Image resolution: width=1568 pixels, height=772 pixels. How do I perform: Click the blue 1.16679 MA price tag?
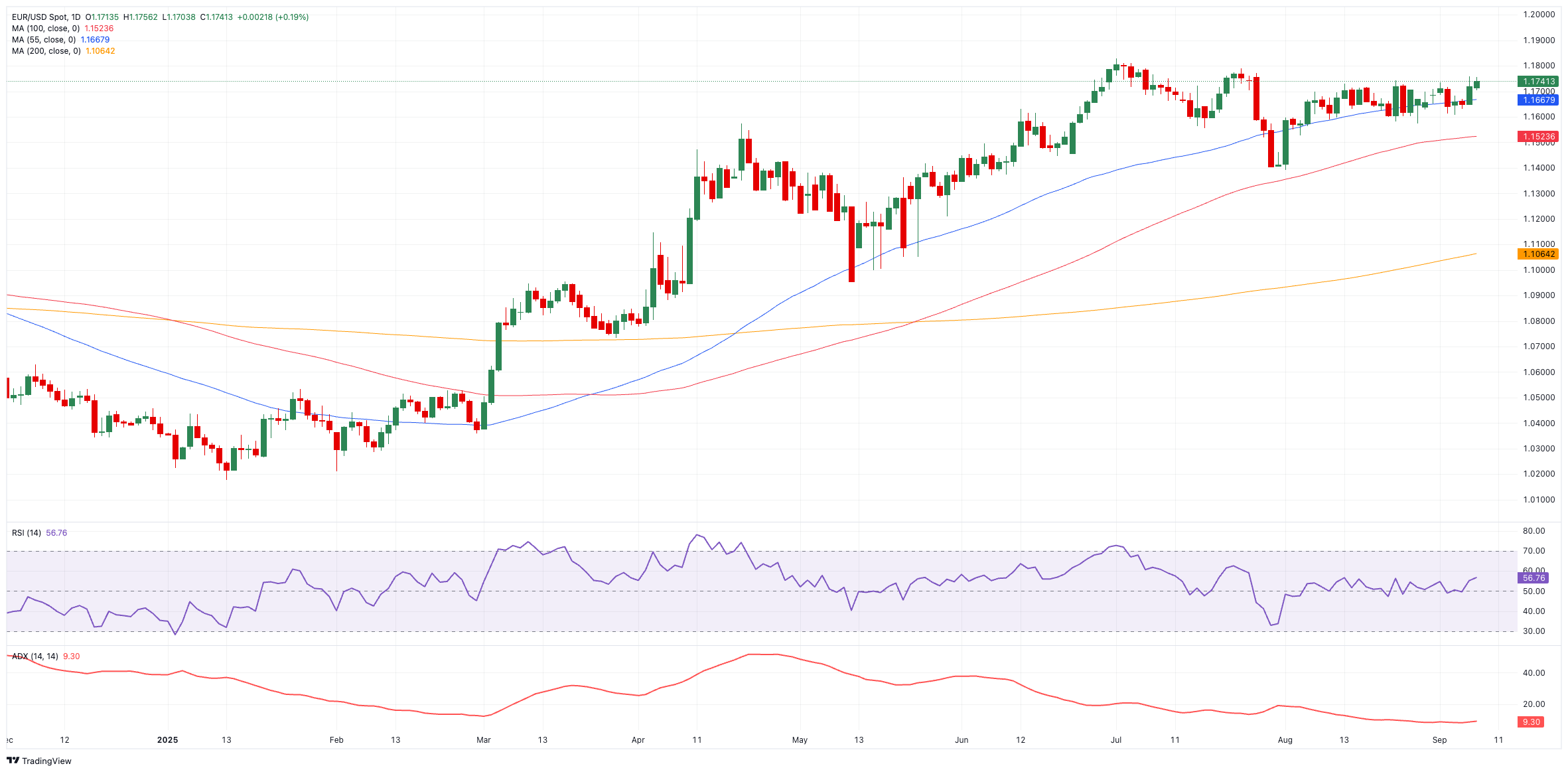tap(1538, 100)
